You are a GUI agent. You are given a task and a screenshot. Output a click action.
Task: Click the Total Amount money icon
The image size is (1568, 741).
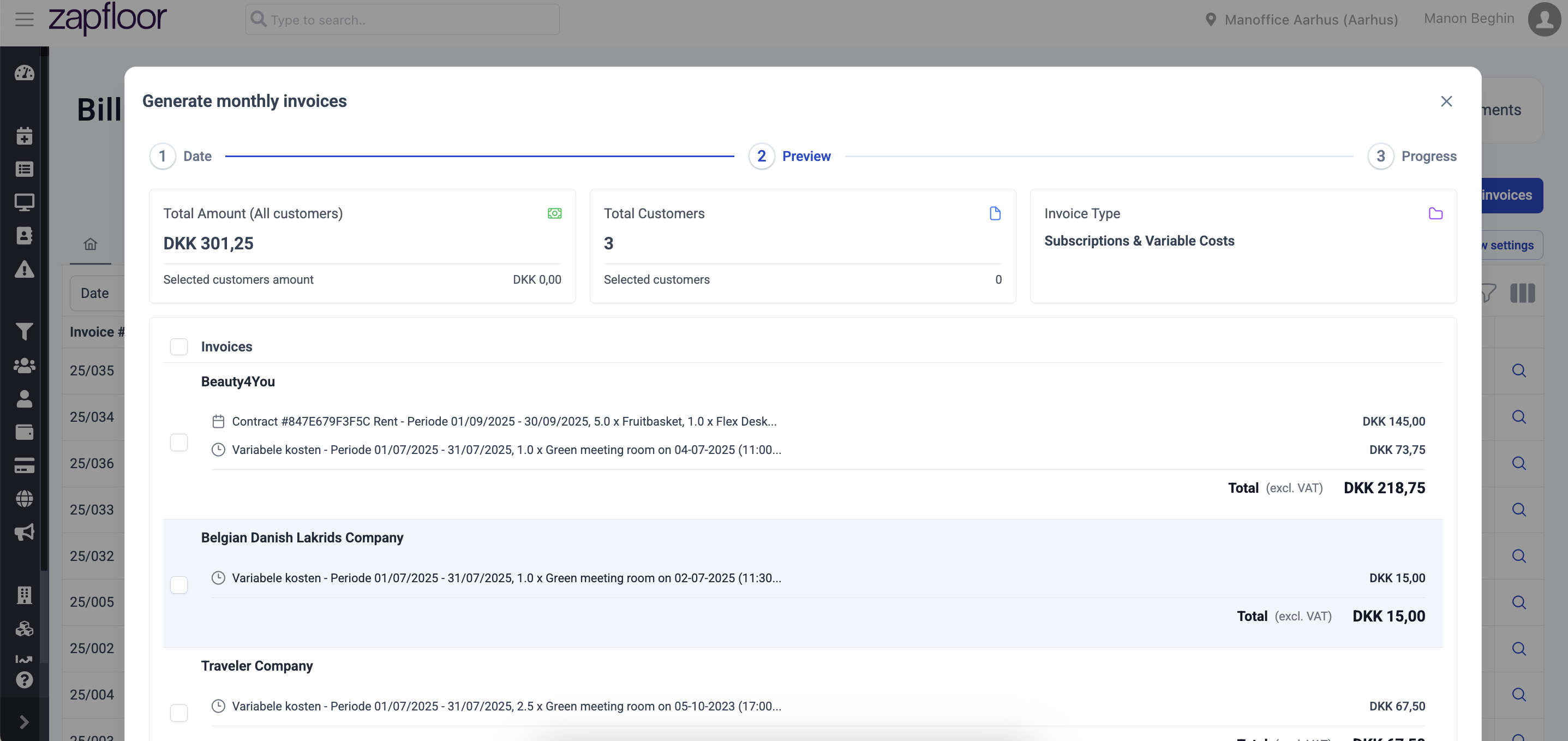pyautogui.click(x=554, y=213)
